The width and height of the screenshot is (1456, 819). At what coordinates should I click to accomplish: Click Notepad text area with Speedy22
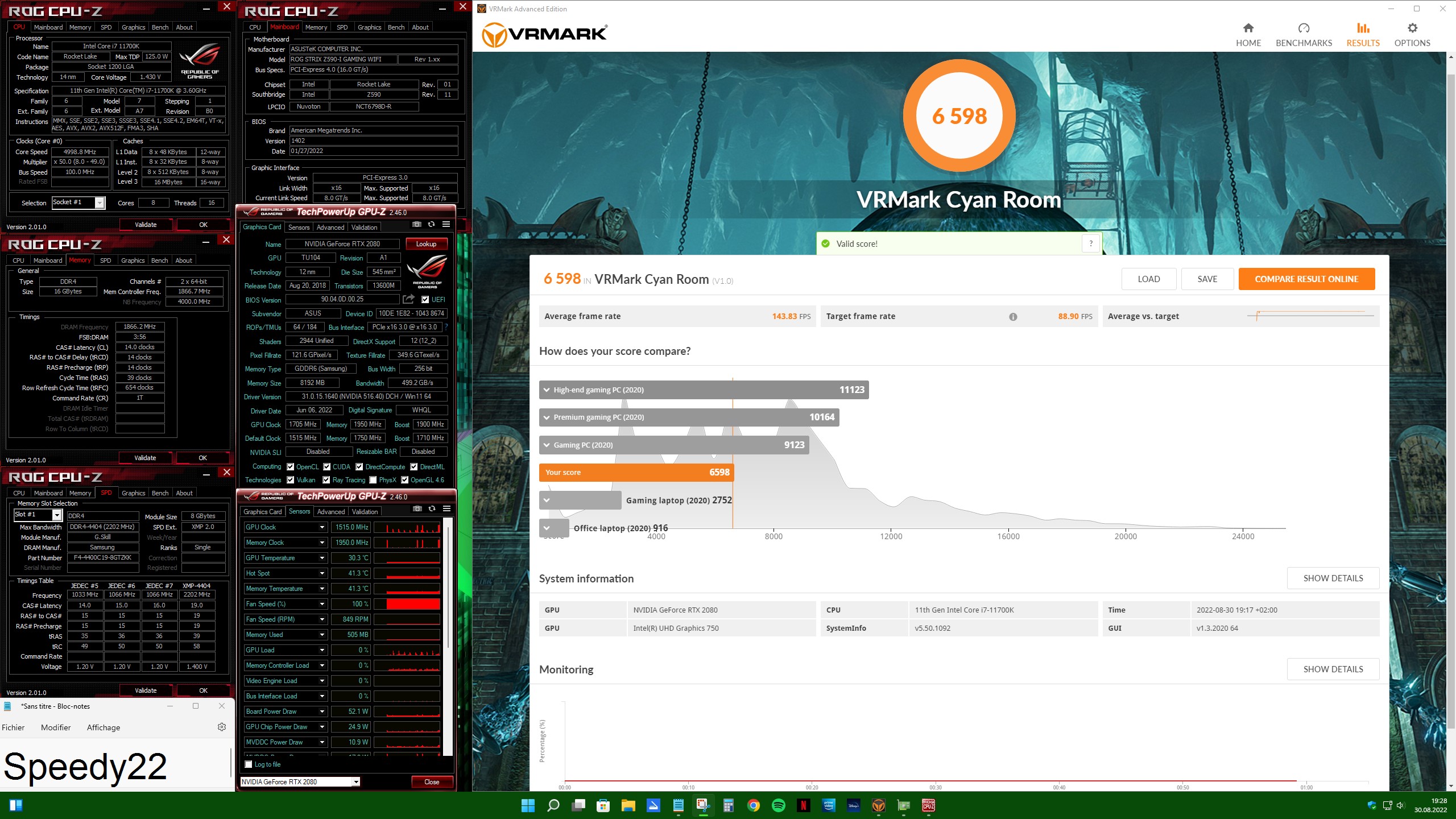pos(115,765)
